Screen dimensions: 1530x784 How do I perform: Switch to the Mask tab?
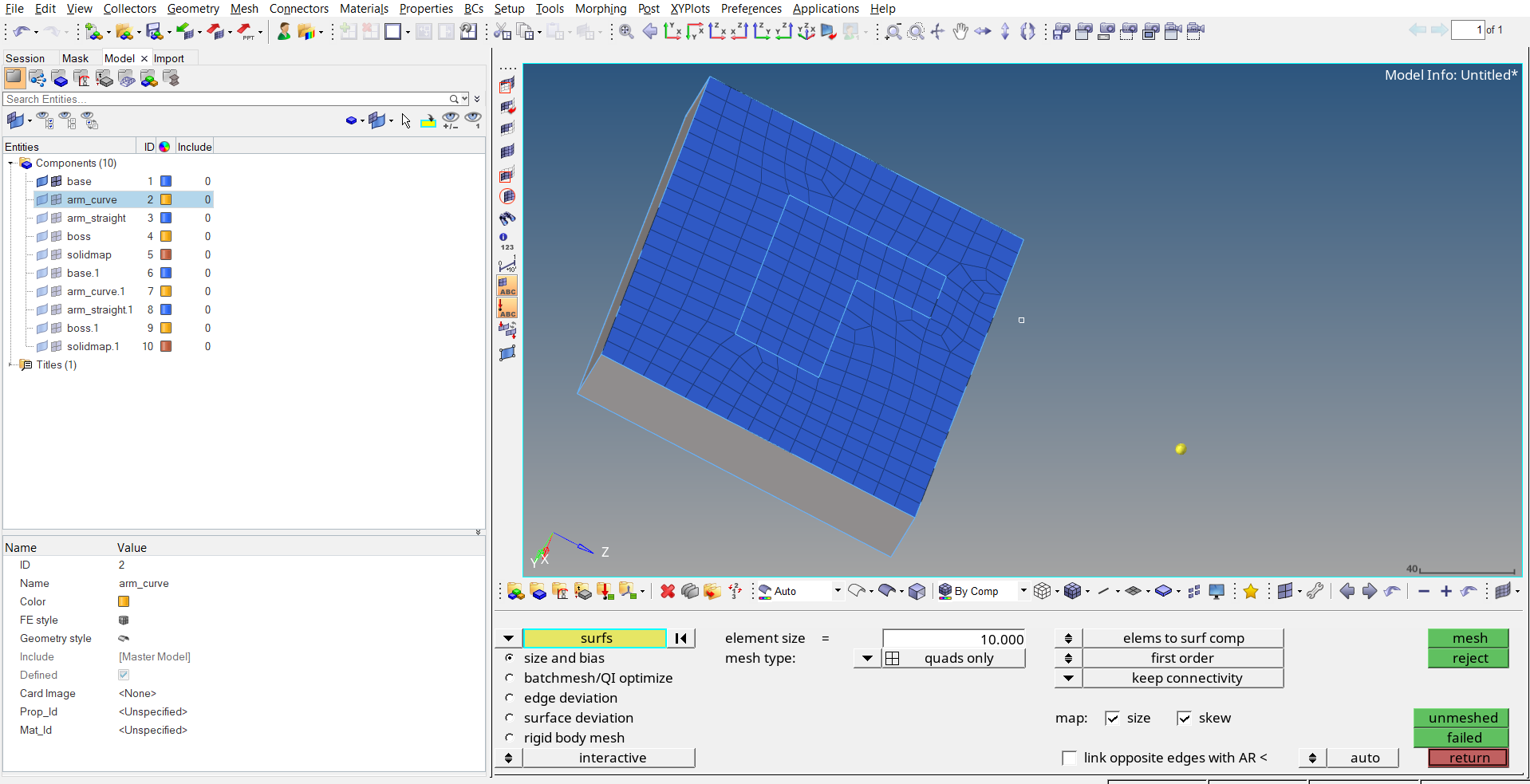pyautogui.click(x=75, y=58)
